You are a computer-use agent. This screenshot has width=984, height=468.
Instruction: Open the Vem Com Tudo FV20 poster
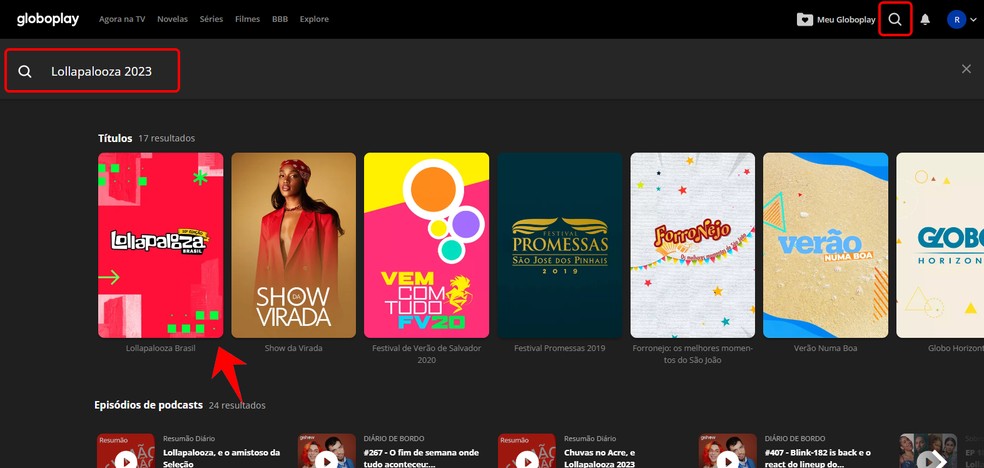point(426,245)
